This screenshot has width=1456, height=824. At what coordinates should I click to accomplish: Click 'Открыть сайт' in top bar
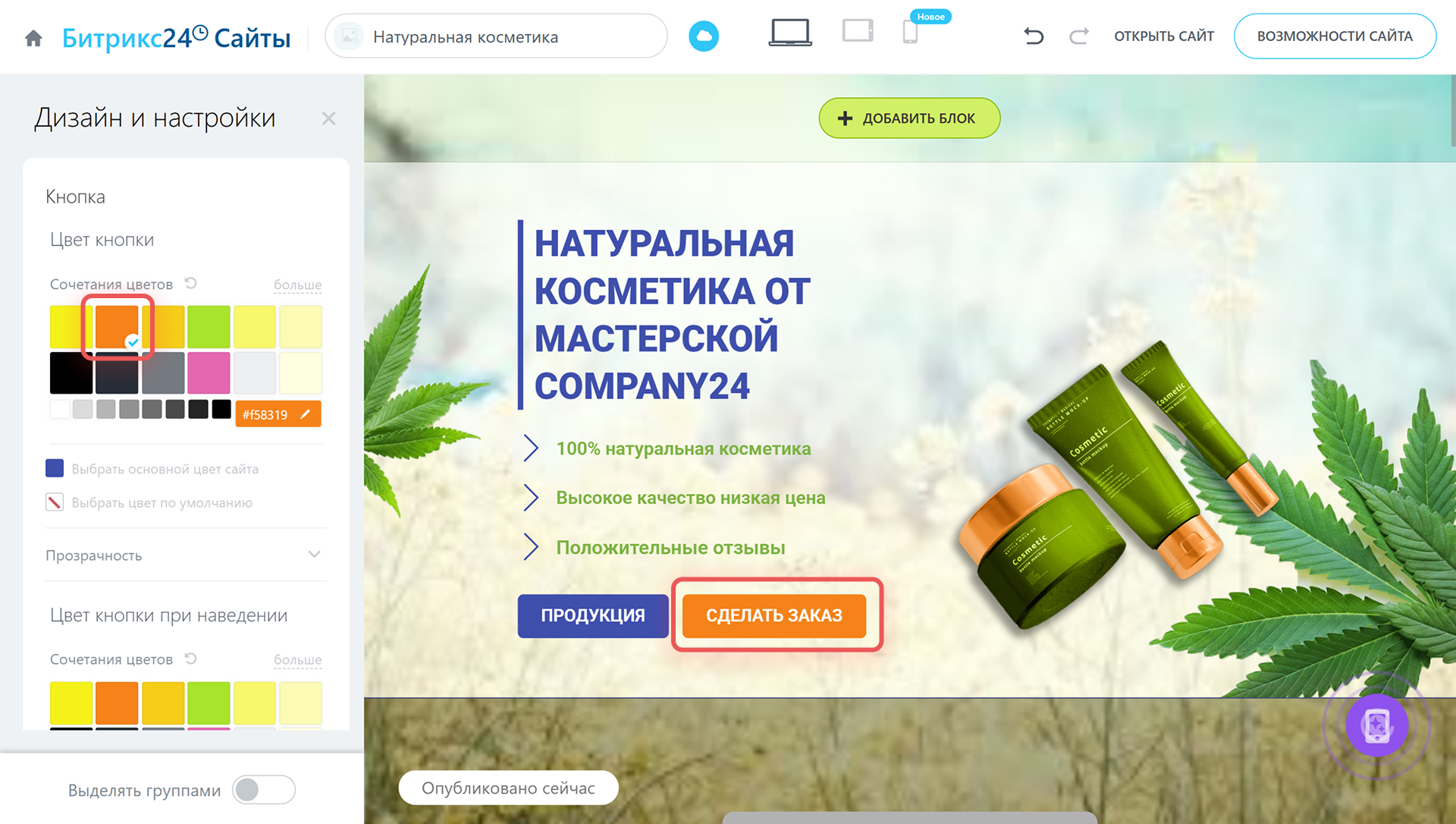(1163, 36)
